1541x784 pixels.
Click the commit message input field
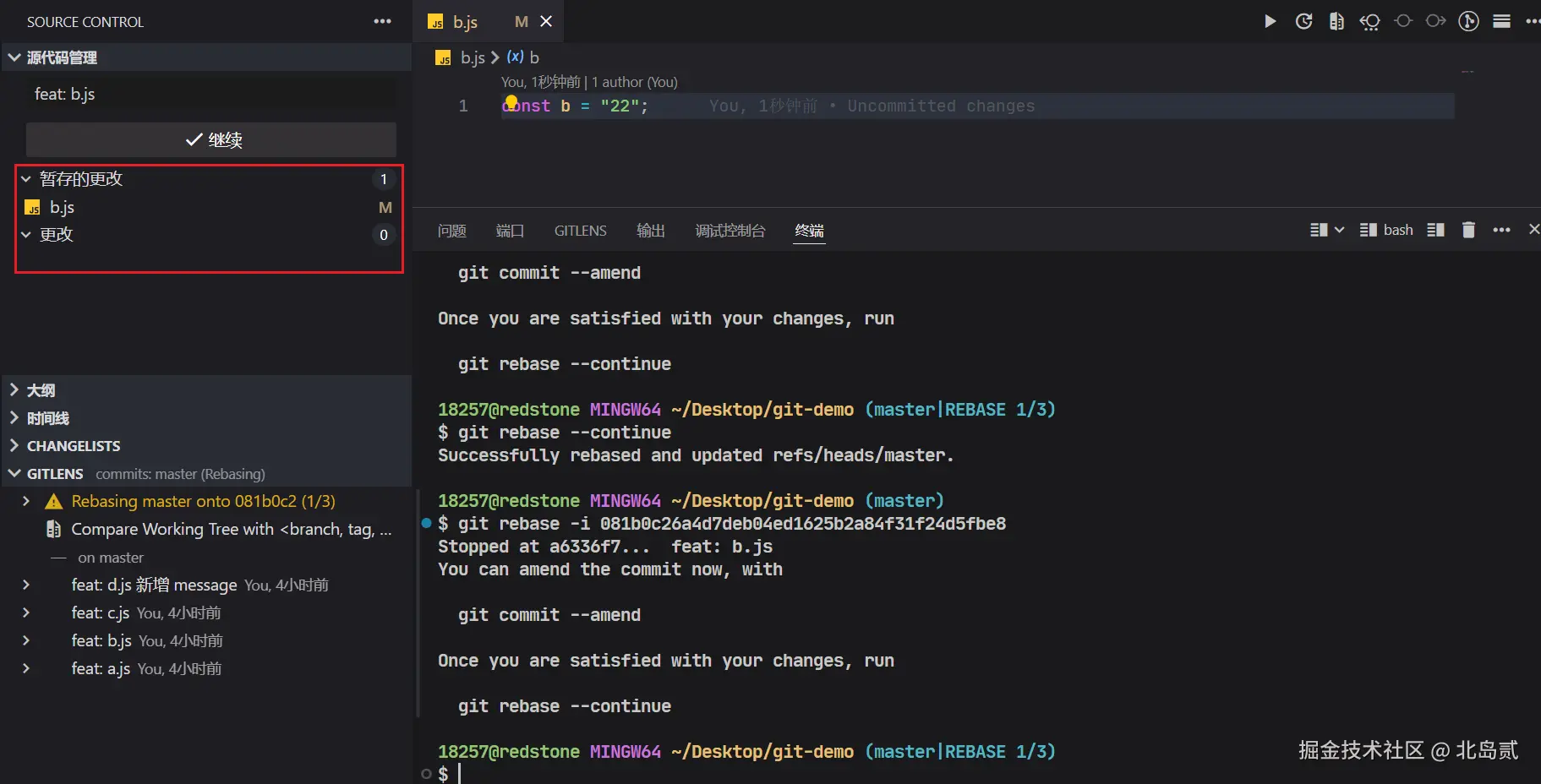click(211, 94)
